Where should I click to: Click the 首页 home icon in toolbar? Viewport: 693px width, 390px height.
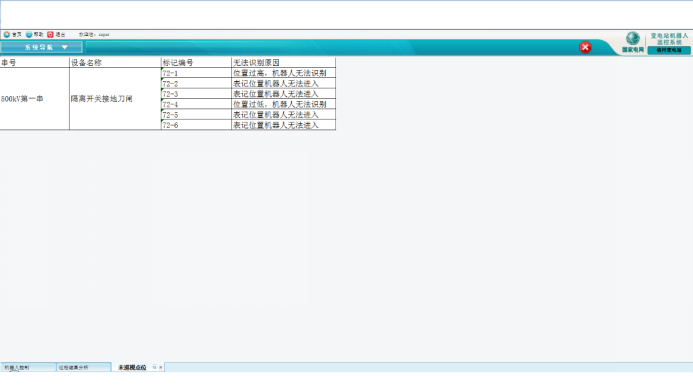(x=7, y=34)
